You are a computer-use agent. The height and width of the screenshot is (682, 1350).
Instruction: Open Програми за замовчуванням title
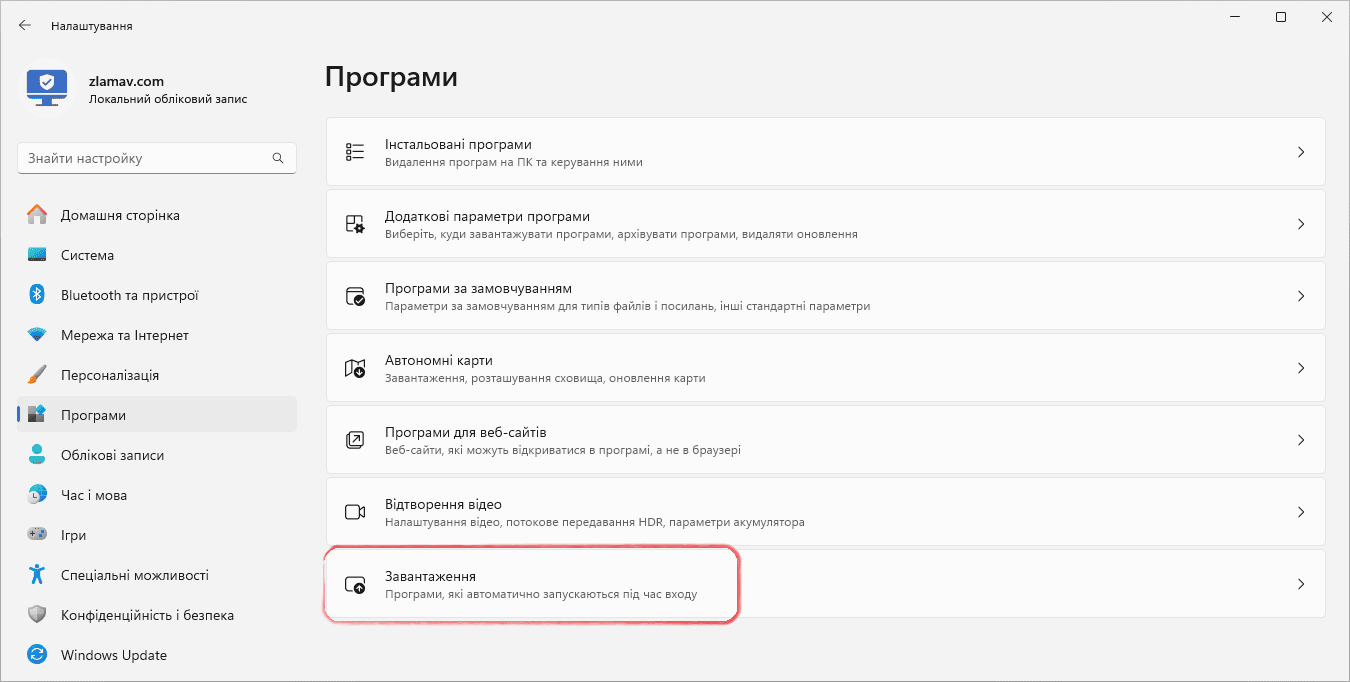[x=478, y=288]
